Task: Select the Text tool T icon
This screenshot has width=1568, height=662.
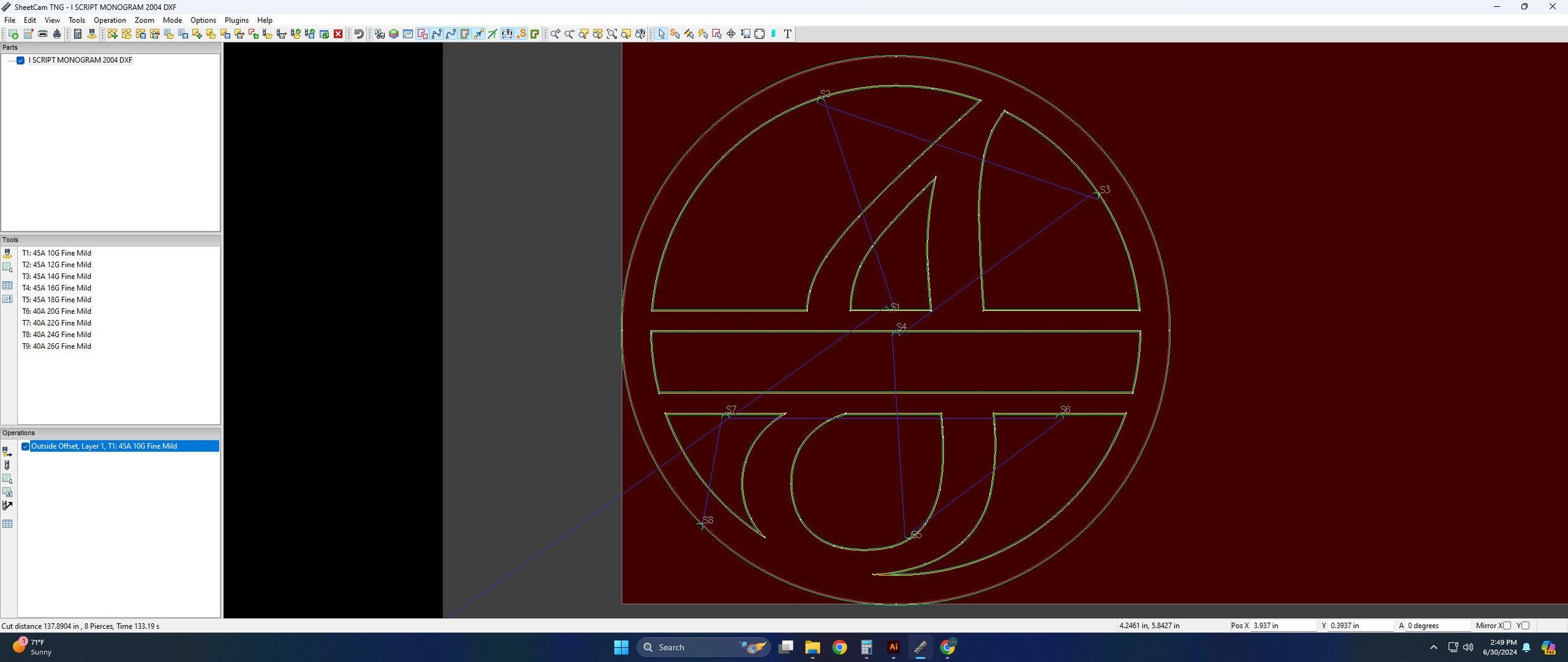Action: [x=788, y=34]
